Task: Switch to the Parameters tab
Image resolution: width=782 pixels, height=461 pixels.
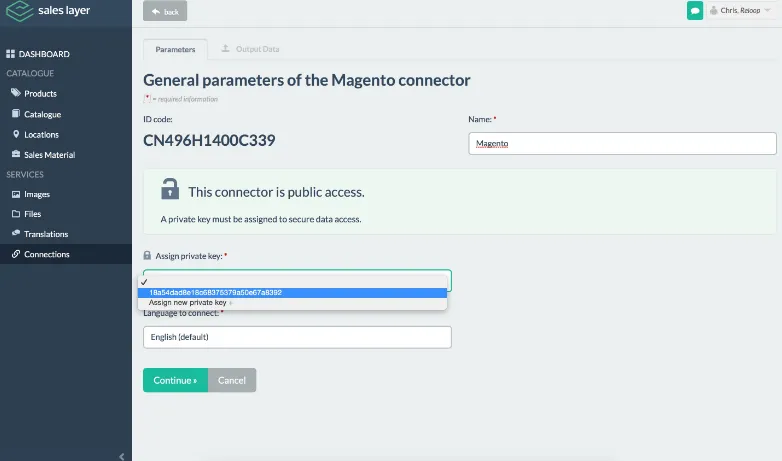Action: [175, 49]
